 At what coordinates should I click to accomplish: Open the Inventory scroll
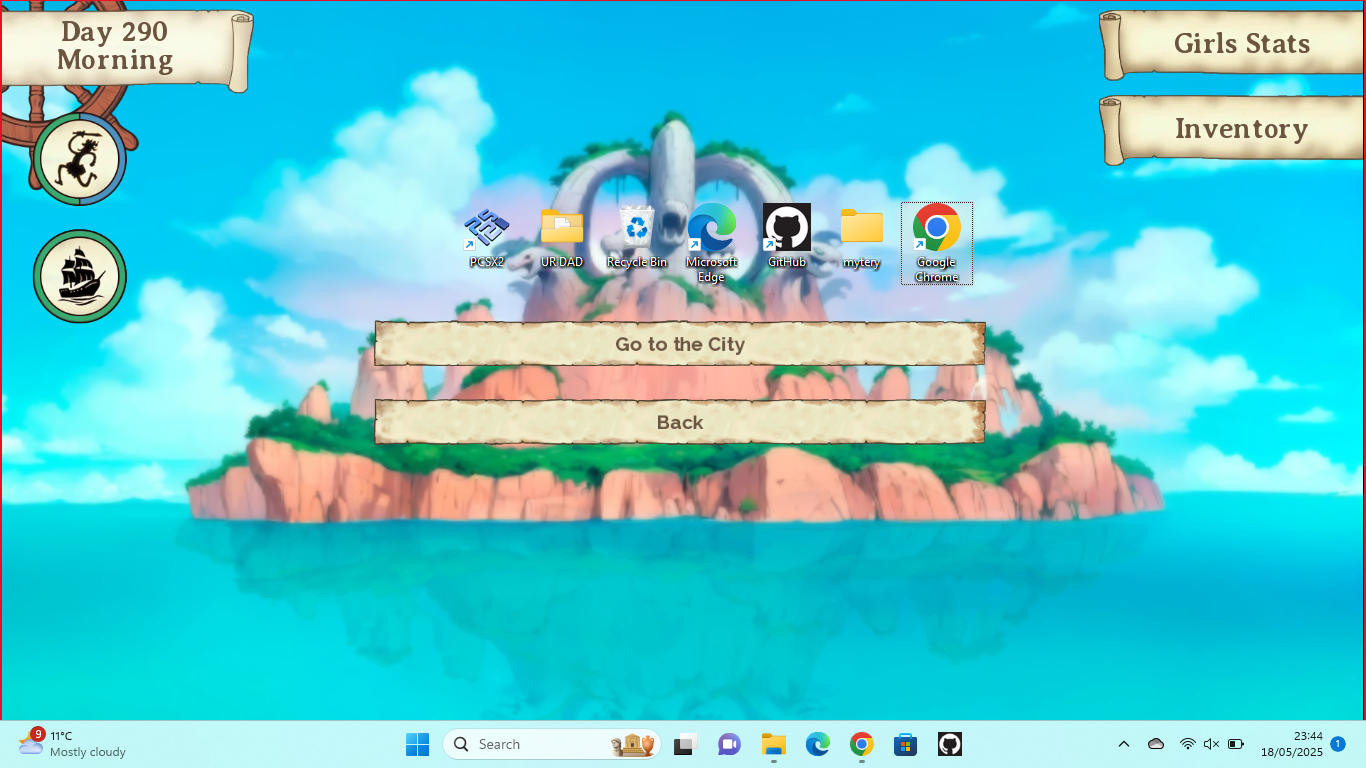click(1232, 130)
